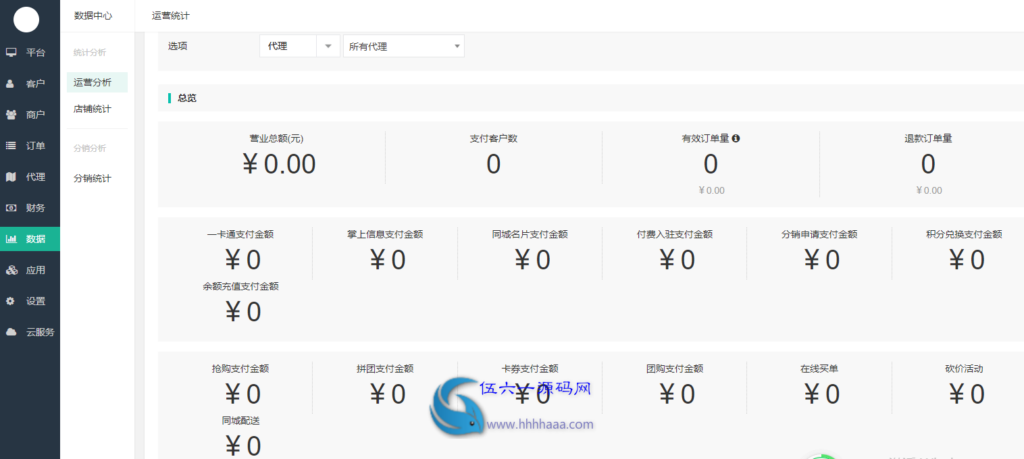The image size is (1024, 459).
Task: Click the 一卡通支付金额 label
Action: tap(240, 234)
